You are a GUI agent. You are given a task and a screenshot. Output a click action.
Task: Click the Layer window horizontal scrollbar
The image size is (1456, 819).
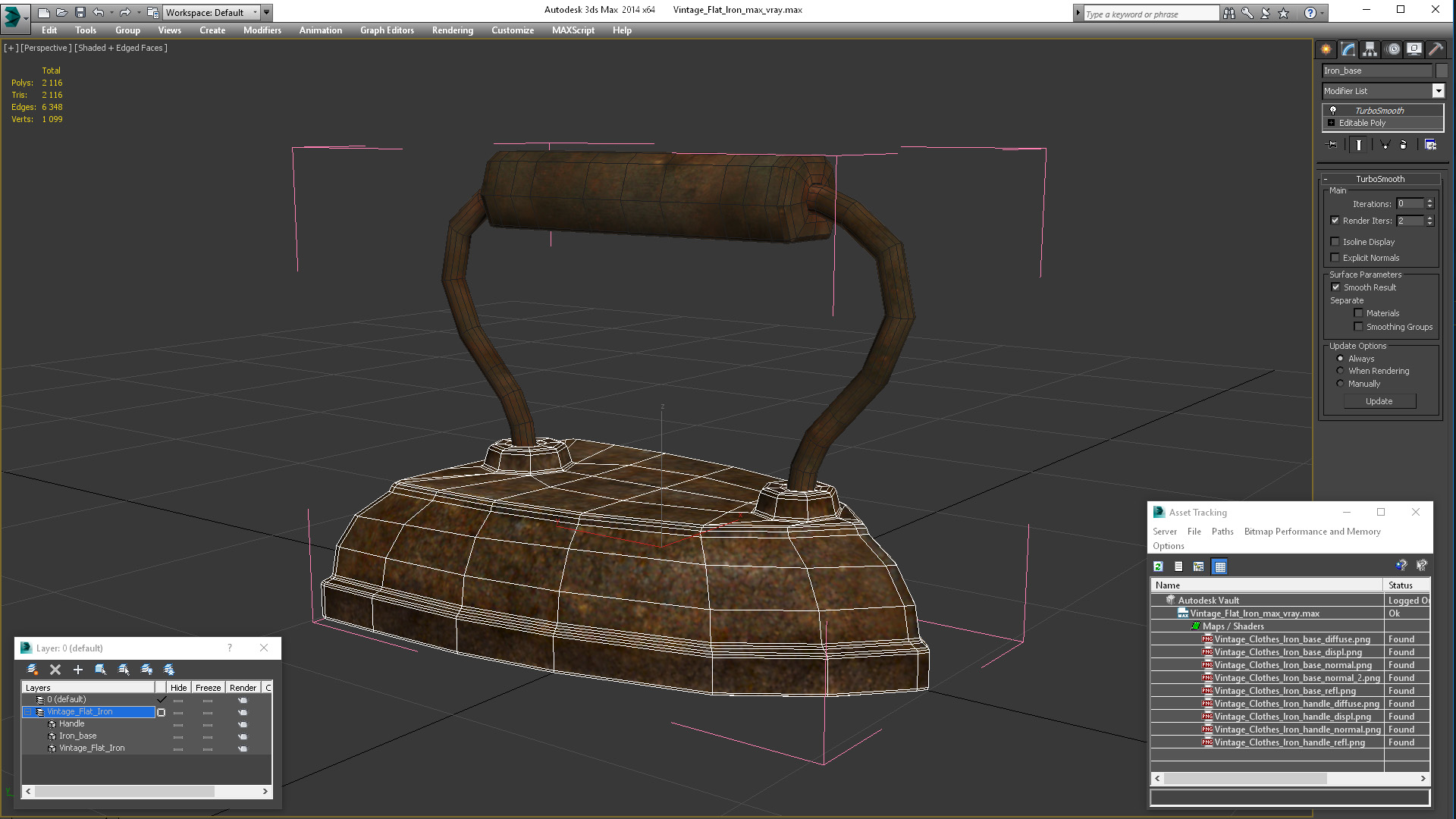coord(146,792)
